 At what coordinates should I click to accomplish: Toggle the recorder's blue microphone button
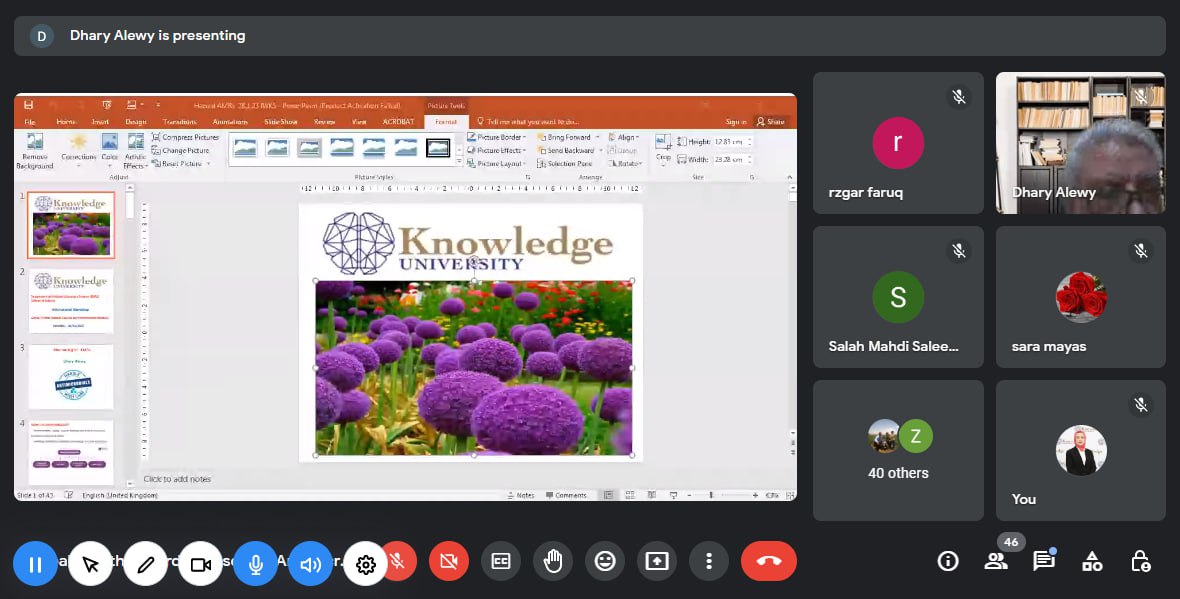tap(255, 564)
